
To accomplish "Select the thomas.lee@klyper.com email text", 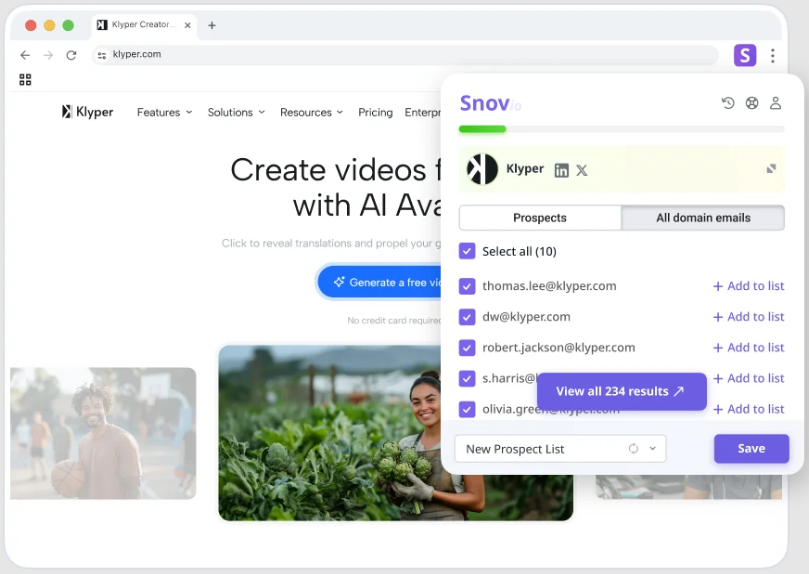I will pos(549,286).
